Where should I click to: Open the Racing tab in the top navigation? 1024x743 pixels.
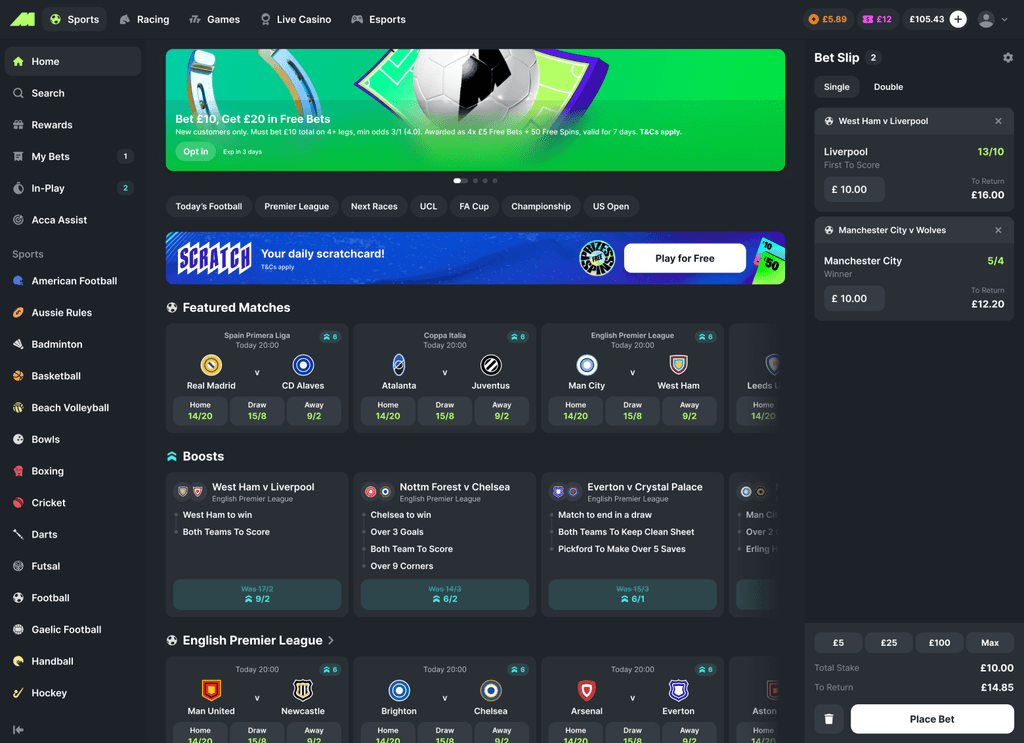[x=144, y=19]
